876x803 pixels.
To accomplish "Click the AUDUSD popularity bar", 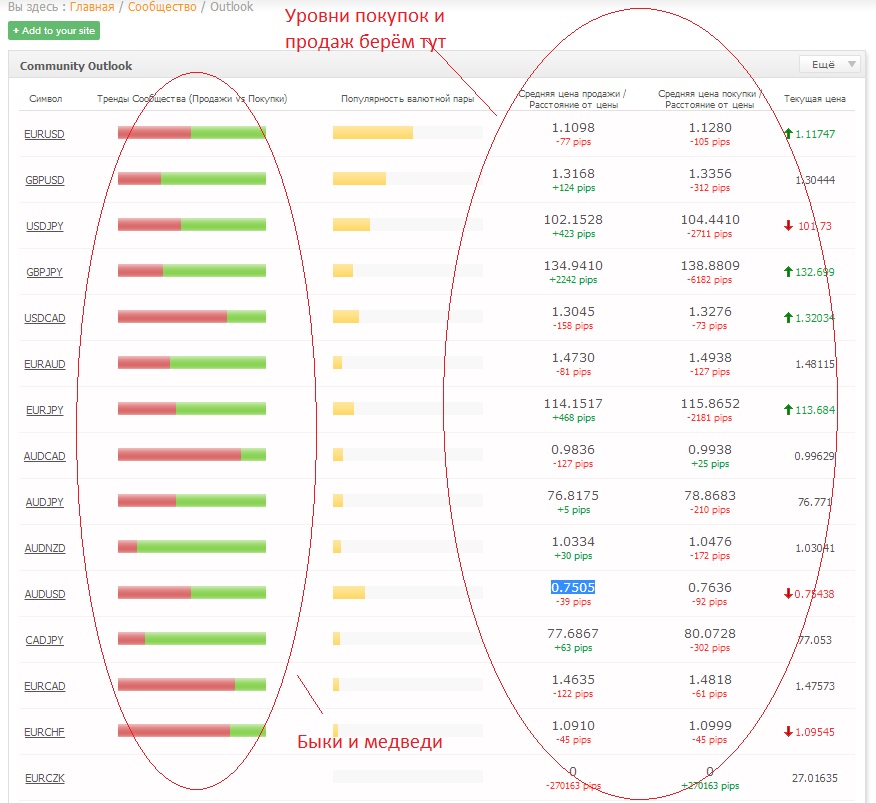I will [408, 592].
